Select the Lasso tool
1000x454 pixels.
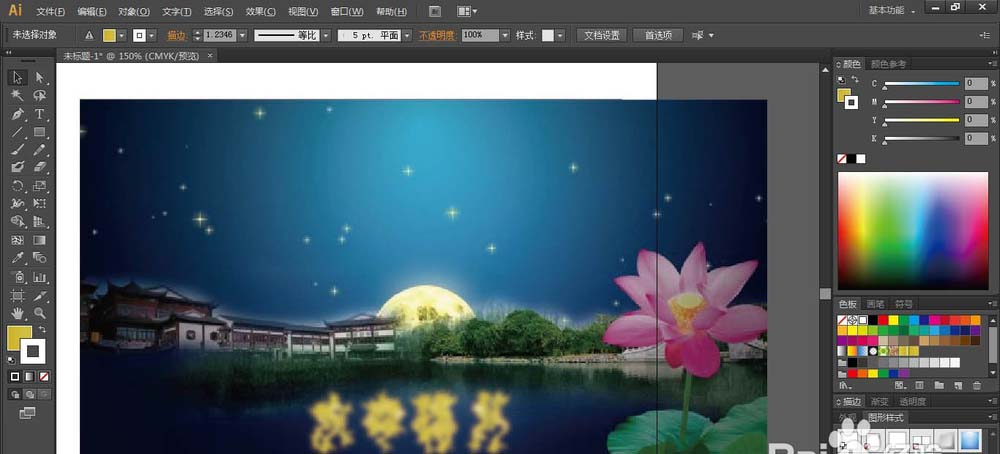pyautogui.click(x=40, y=96)
